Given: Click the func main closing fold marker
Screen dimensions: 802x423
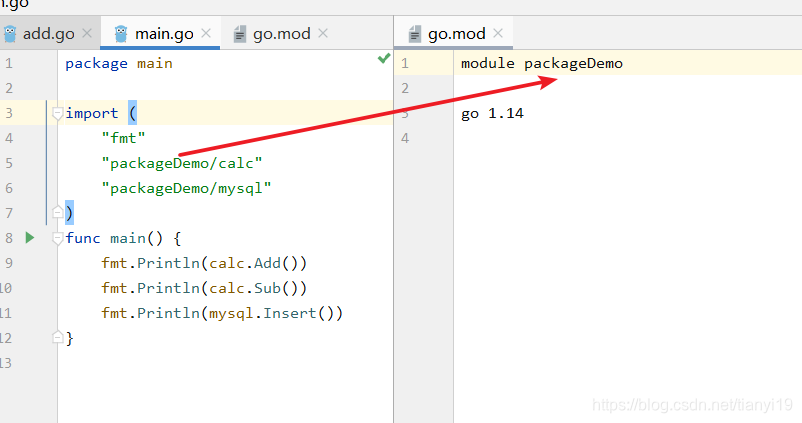Looking at the screenshot, I should [58, 337].
